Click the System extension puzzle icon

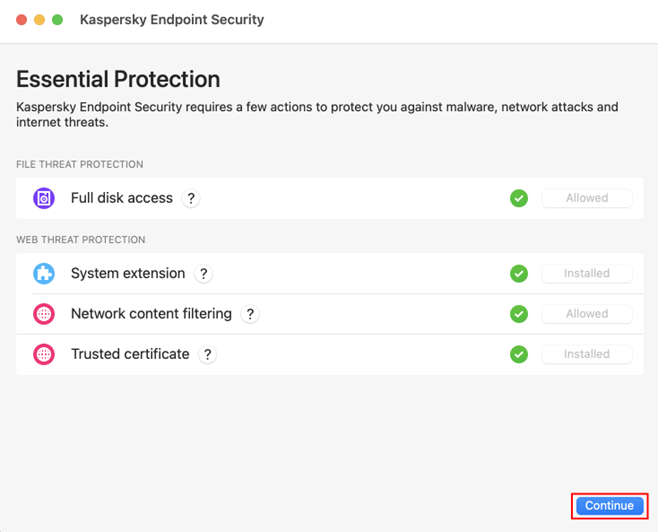(x=44, y=274)
